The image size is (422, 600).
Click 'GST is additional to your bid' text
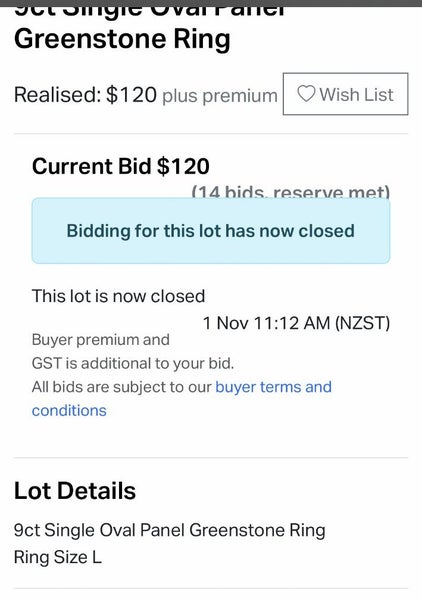[133, 364]
